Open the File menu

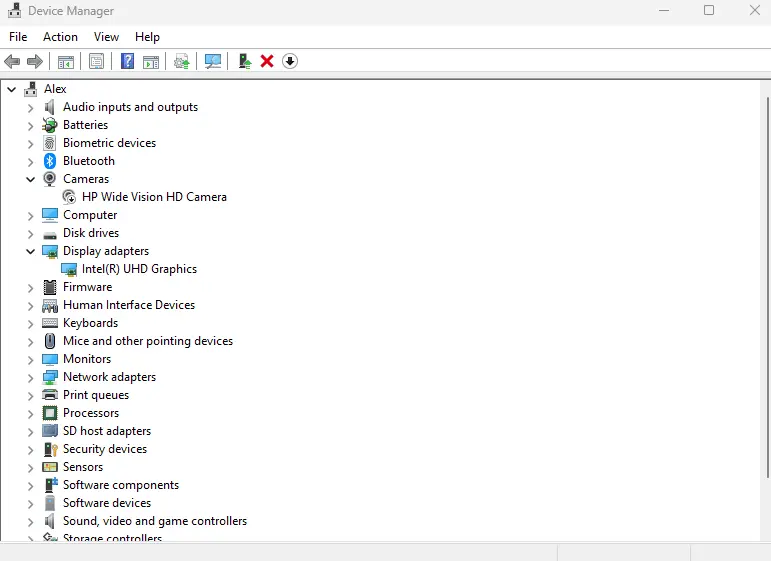pos(18,37)
